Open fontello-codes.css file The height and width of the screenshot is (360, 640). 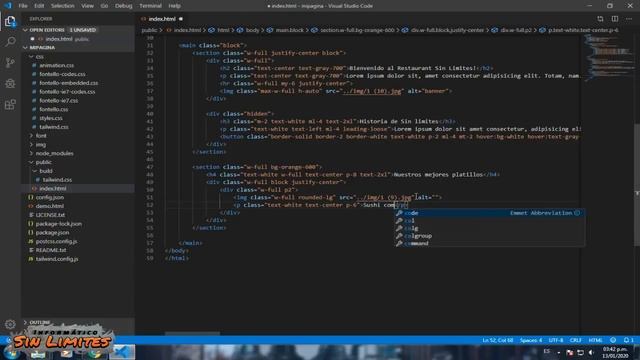click(x=62, y=74)
